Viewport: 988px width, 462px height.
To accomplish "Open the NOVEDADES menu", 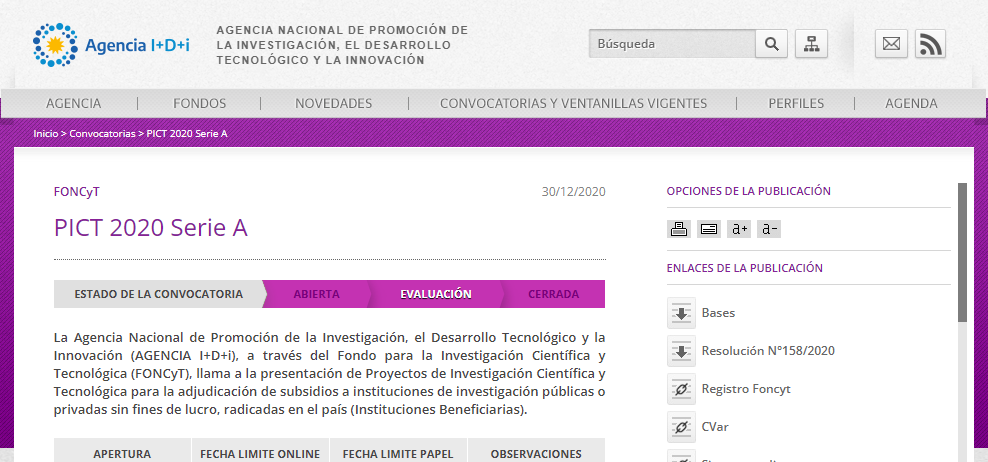I will click(334, 103).
